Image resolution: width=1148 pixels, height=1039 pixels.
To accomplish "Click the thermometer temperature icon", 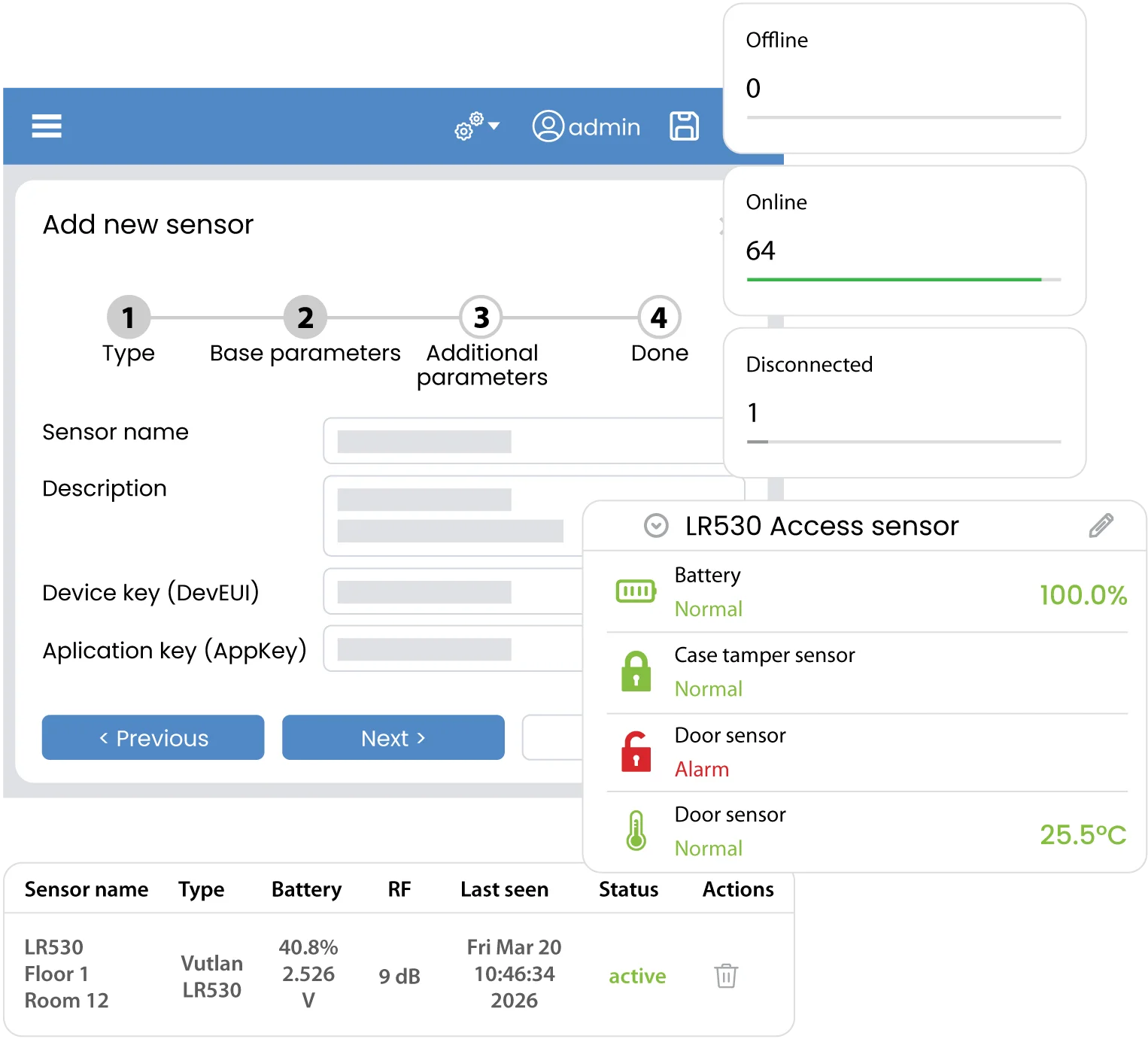I will point(636,831).
